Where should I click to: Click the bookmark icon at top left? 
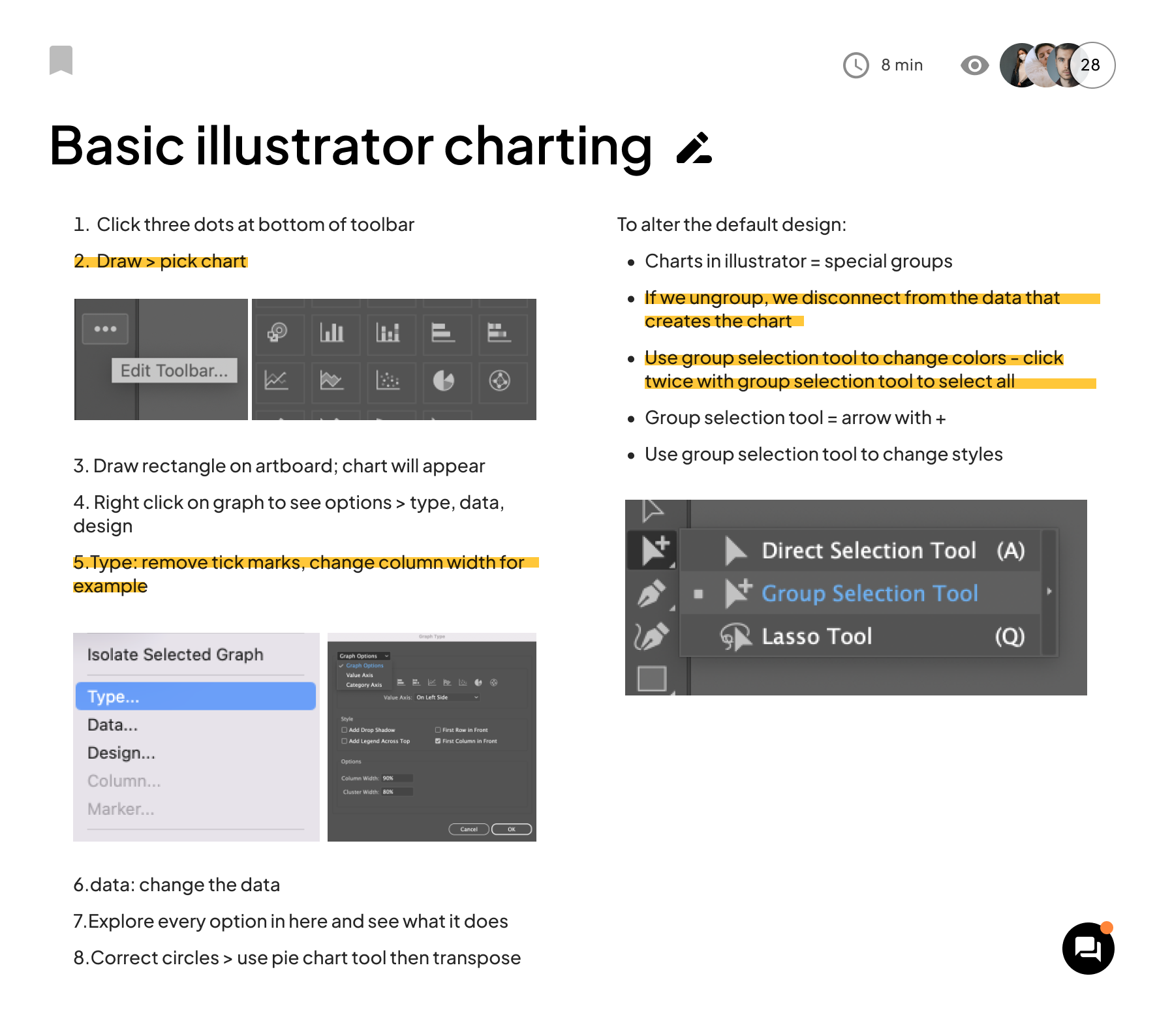tap(61, 60)
